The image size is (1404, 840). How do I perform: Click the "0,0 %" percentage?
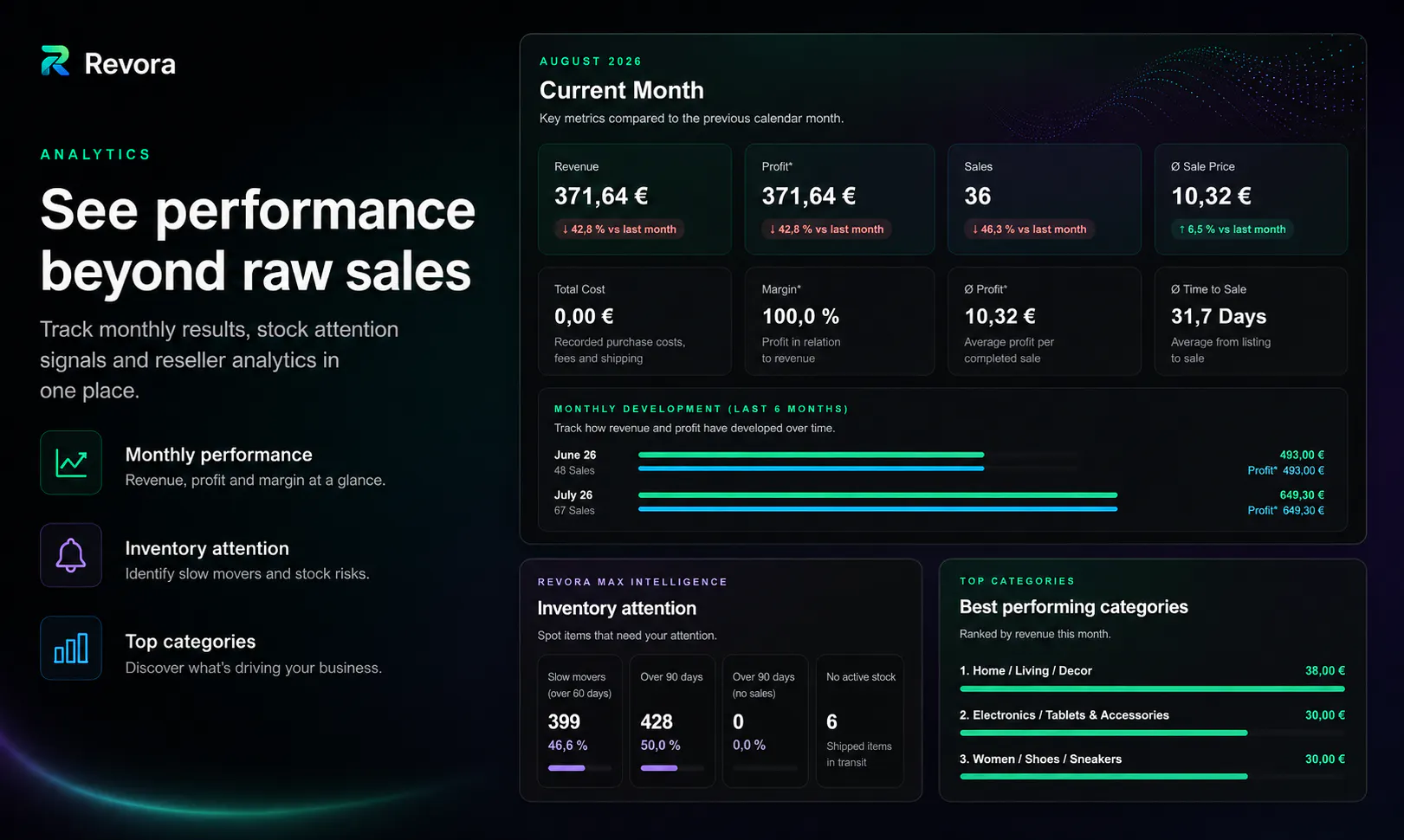(749, 746)
